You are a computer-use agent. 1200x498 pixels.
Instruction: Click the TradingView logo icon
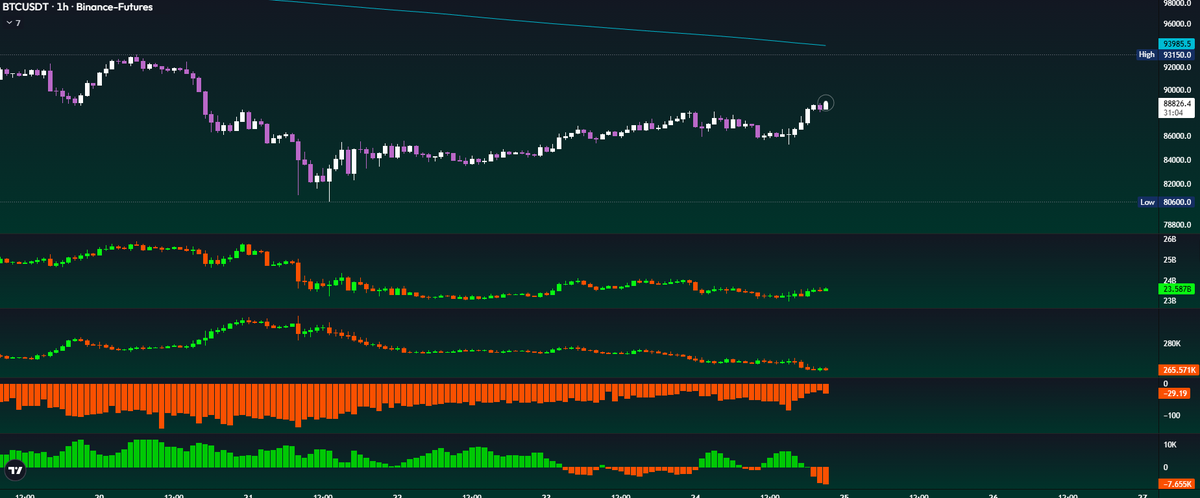pos(15,470)
